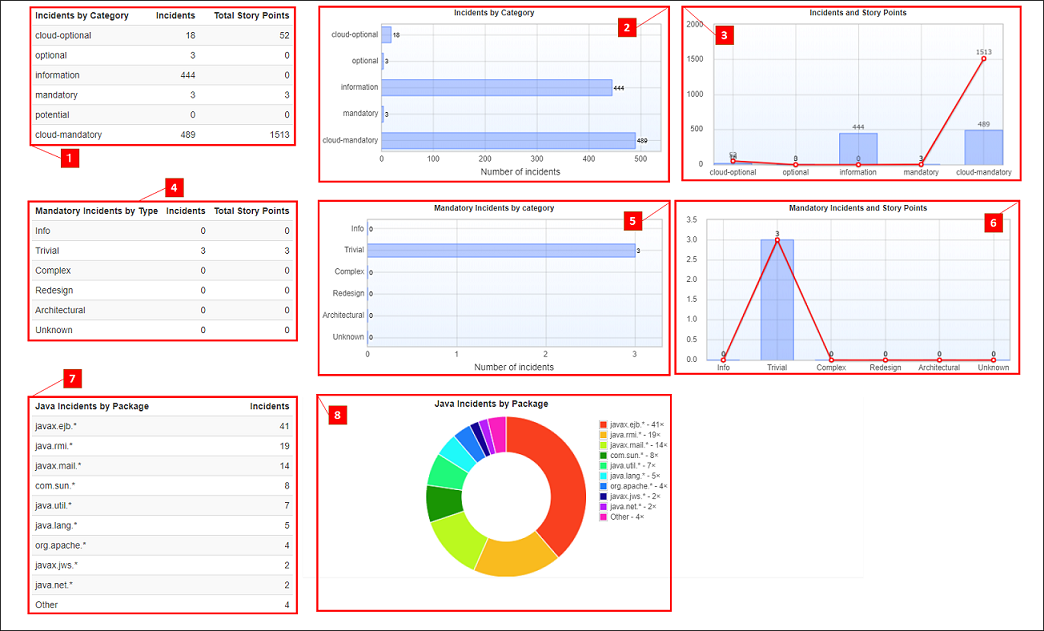Select the red callout badge labeled 7
1044x631 pixels.
72,378
